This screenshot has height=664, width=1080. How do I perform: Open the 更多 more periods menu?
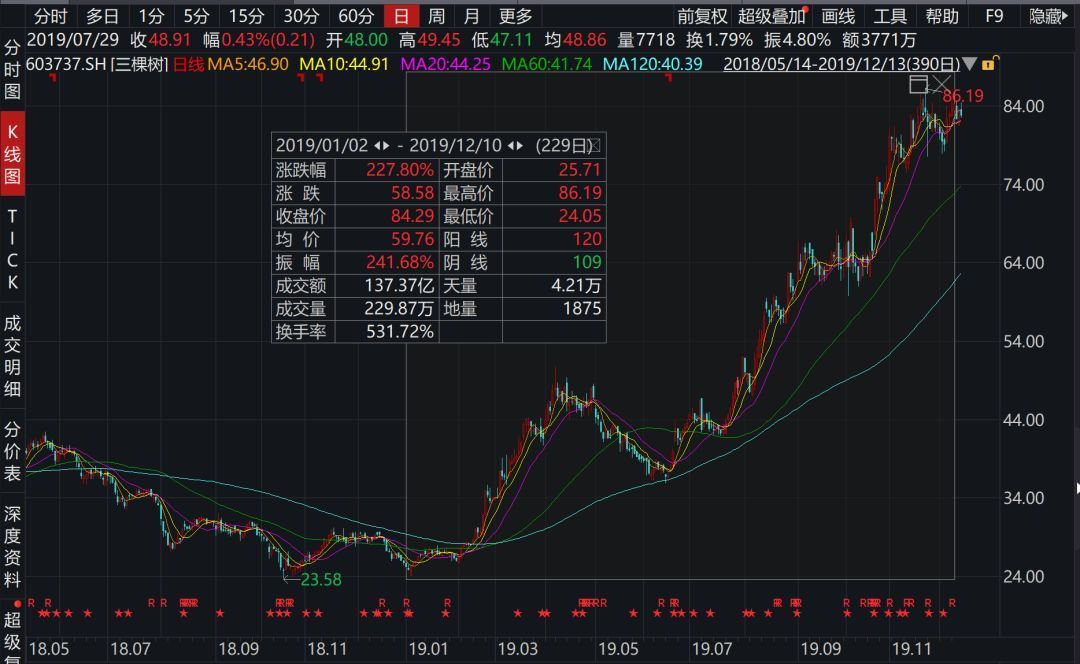coord(515,16)
